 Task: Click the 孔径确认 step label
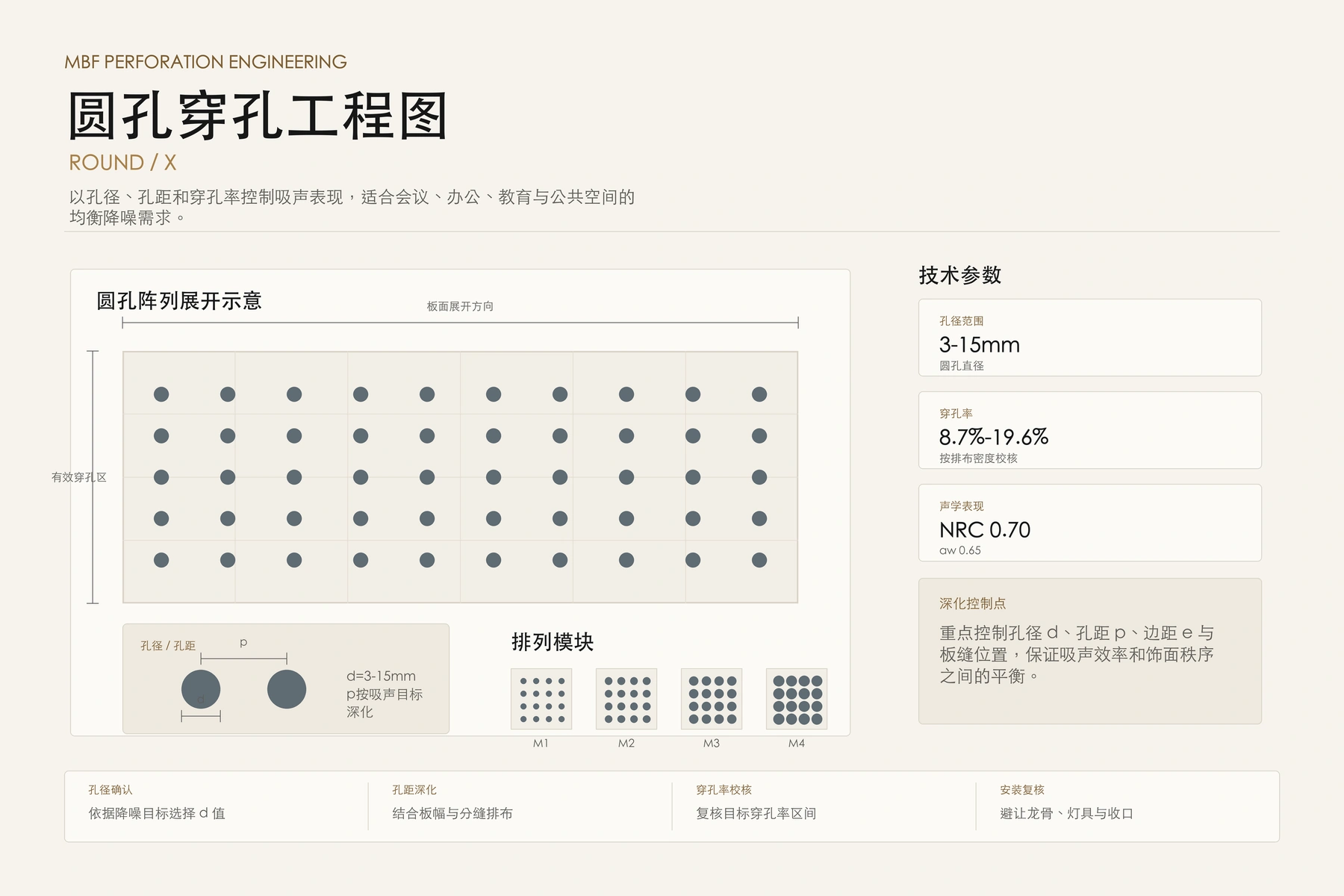(111, 790)
